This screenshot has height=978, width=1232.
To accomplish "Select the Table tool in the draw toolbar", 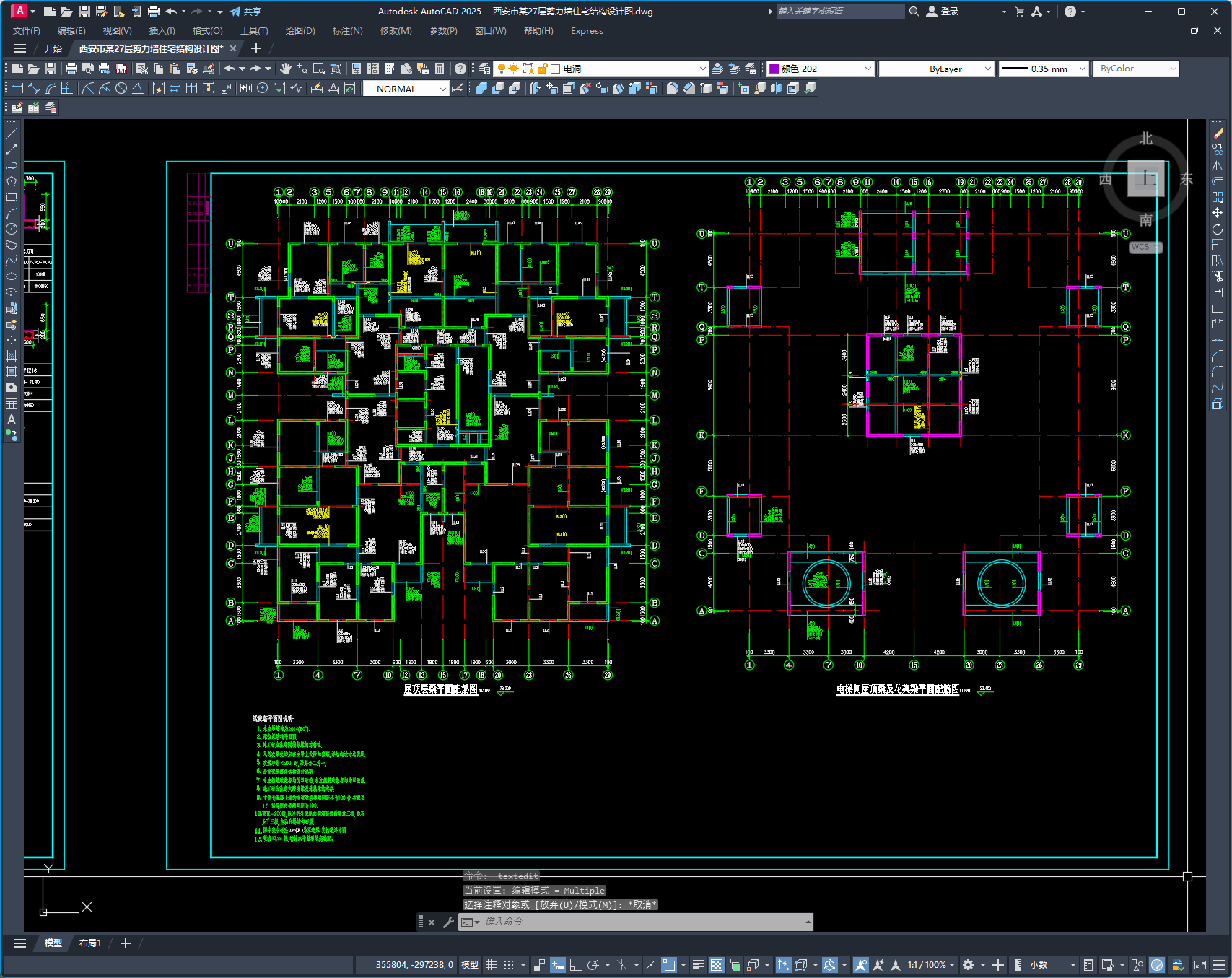I will click(x=12, y=403).
